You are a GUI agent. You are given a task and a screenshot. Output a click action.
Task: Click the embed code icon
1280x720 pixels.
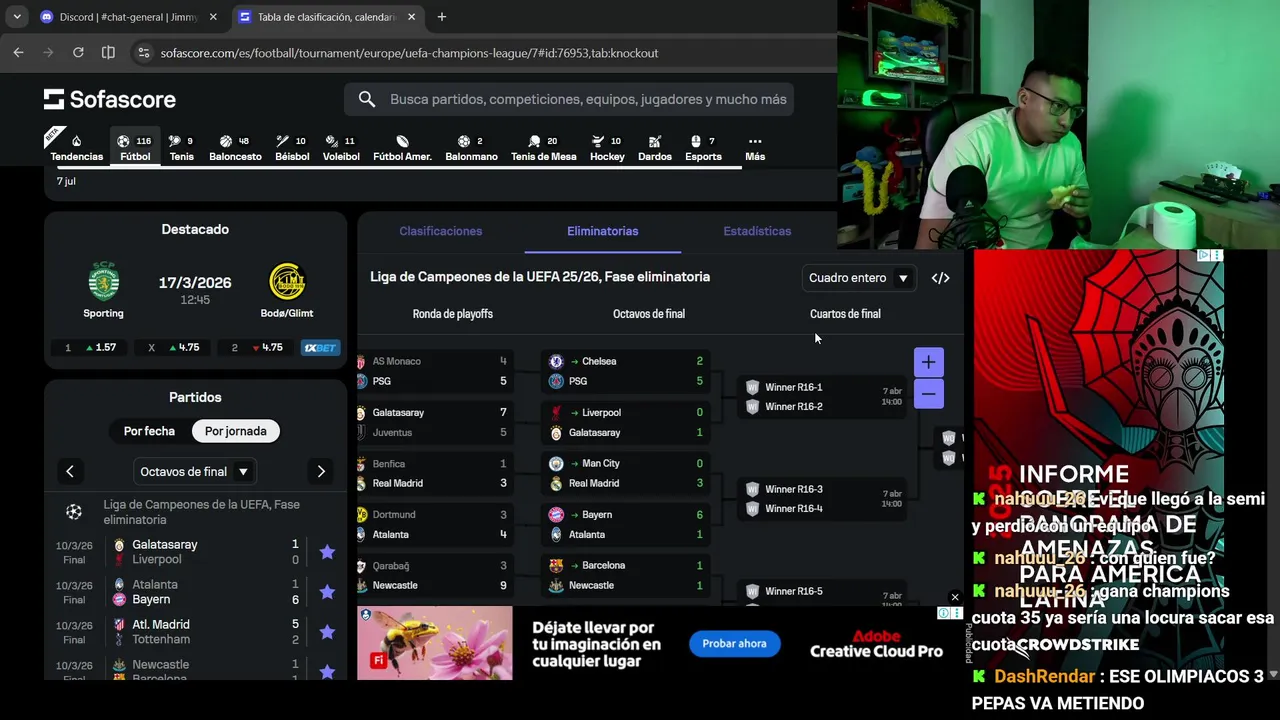click(940, 278)
